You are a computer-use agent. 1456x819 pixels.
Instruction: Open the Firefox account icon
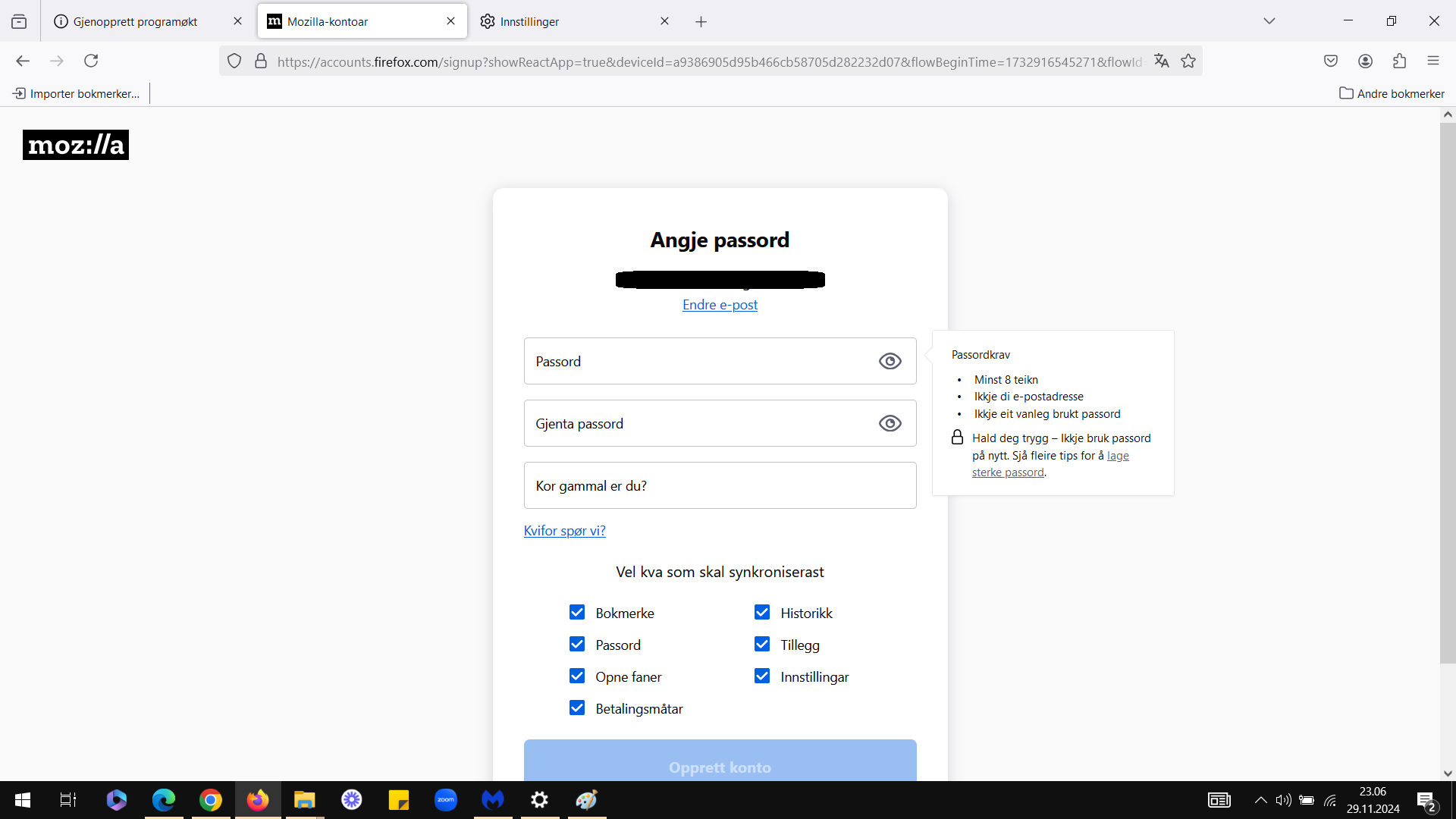tap(1365, 61)
